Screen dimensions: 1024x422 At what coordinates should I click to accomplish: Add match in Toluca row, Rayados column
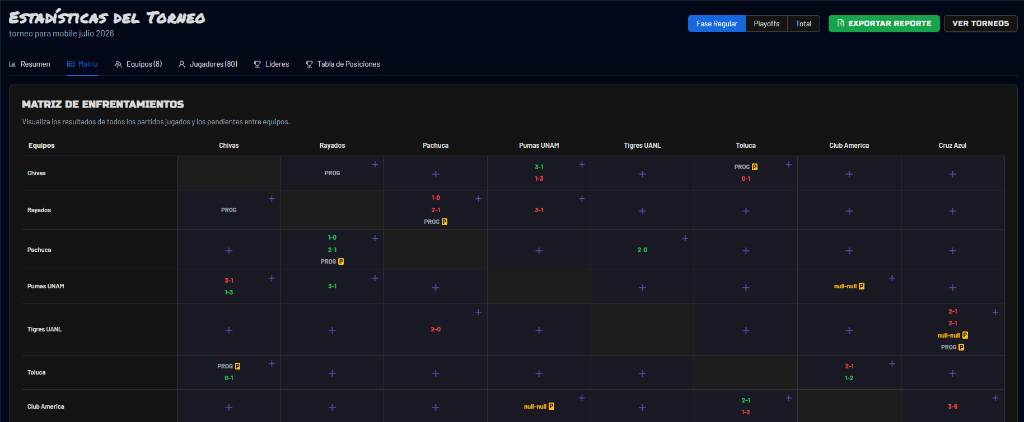click(332, 374)
